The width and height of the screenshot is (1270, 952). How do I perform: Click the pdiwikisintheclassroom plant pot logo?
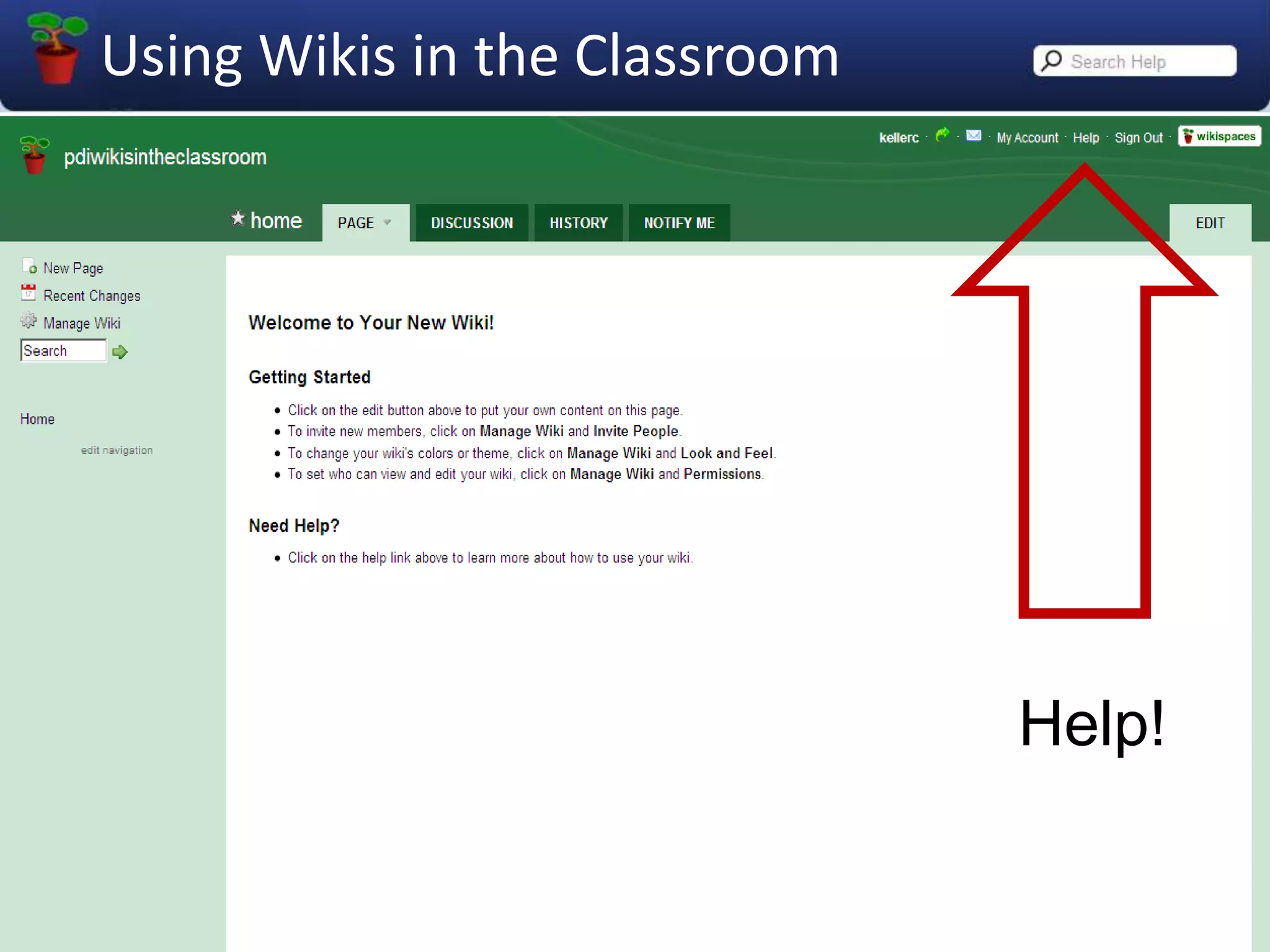pyautogui.click(x=34, y=155)
